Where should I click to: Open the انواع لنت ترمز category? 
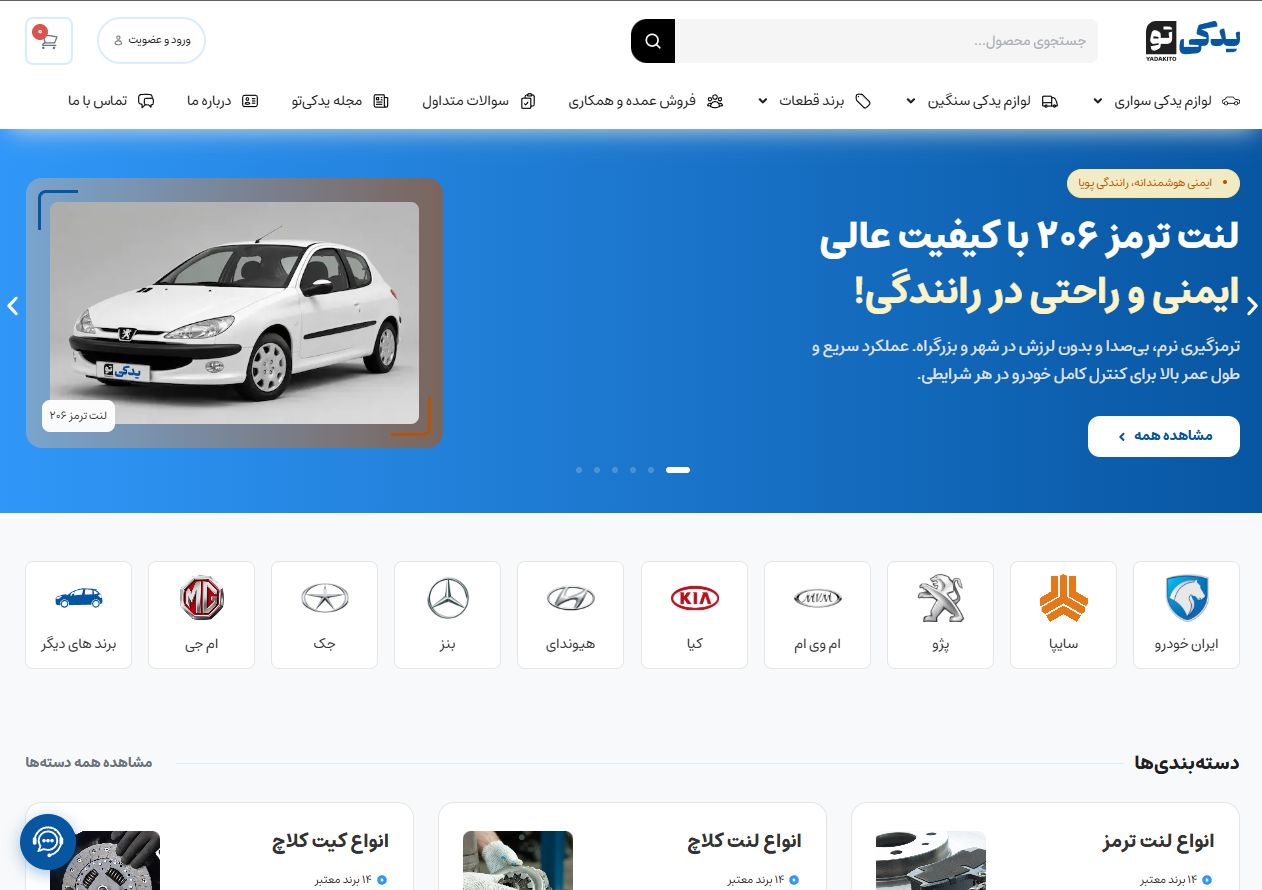[1158, 841]
